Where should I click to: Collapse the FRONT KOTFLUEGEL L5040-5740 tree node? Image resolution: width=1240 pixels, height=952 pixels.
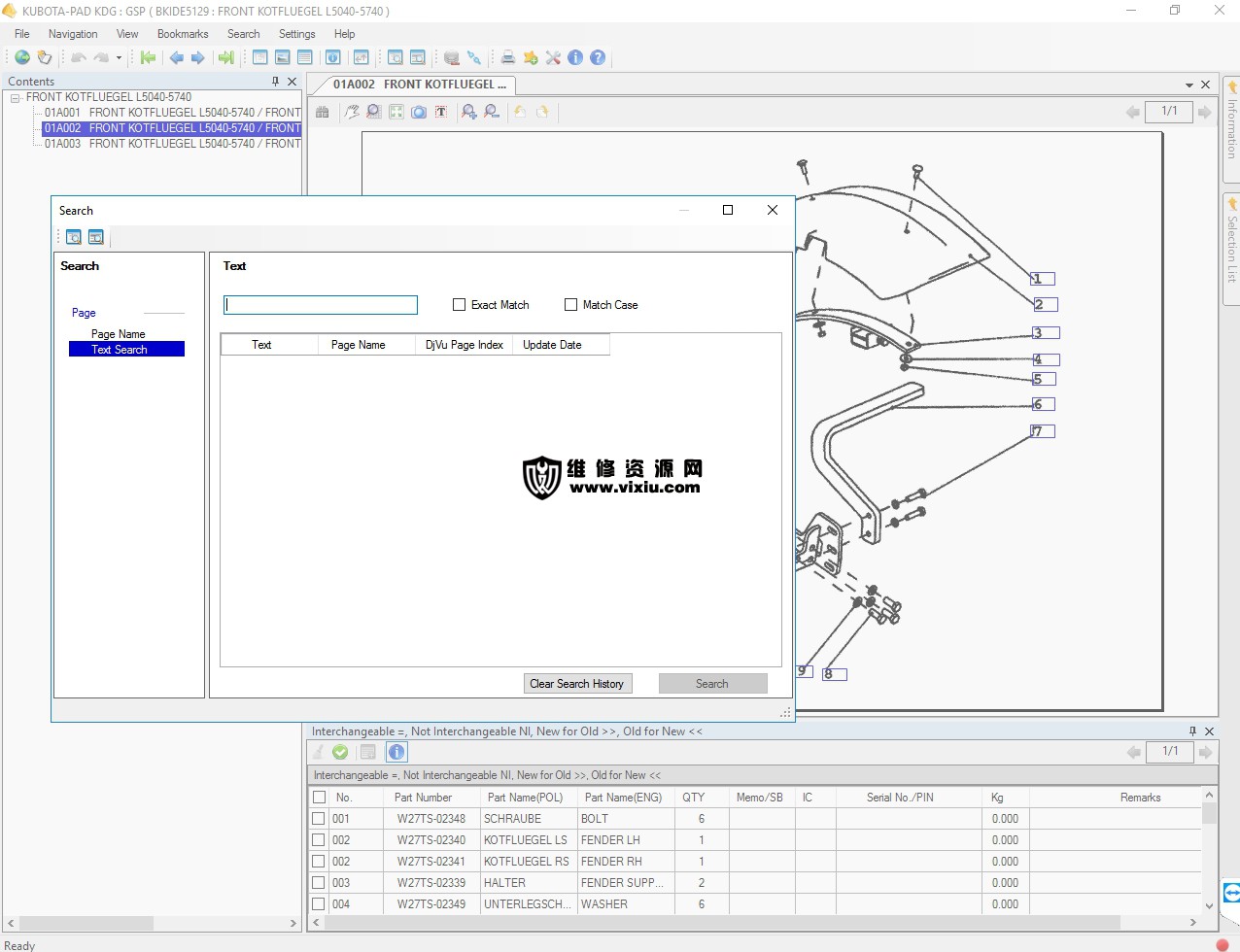click(x=16, y=98)
